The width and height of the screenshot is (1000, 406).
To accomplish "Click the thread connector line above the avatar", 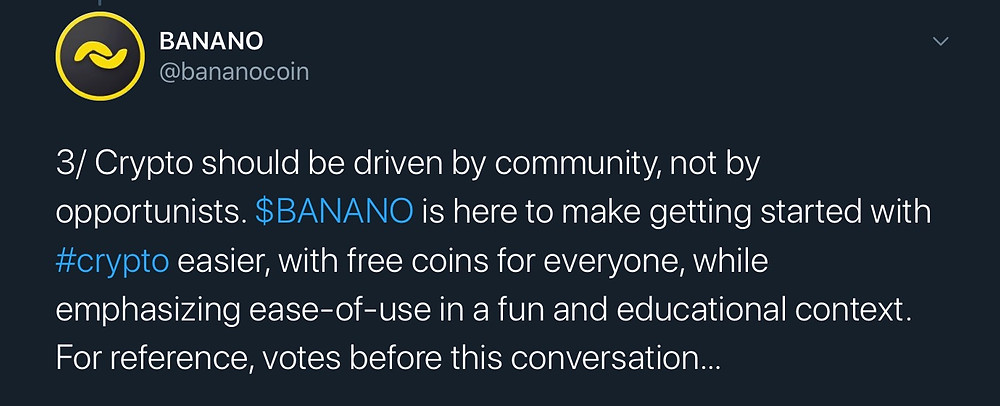I will pos(99,3).
